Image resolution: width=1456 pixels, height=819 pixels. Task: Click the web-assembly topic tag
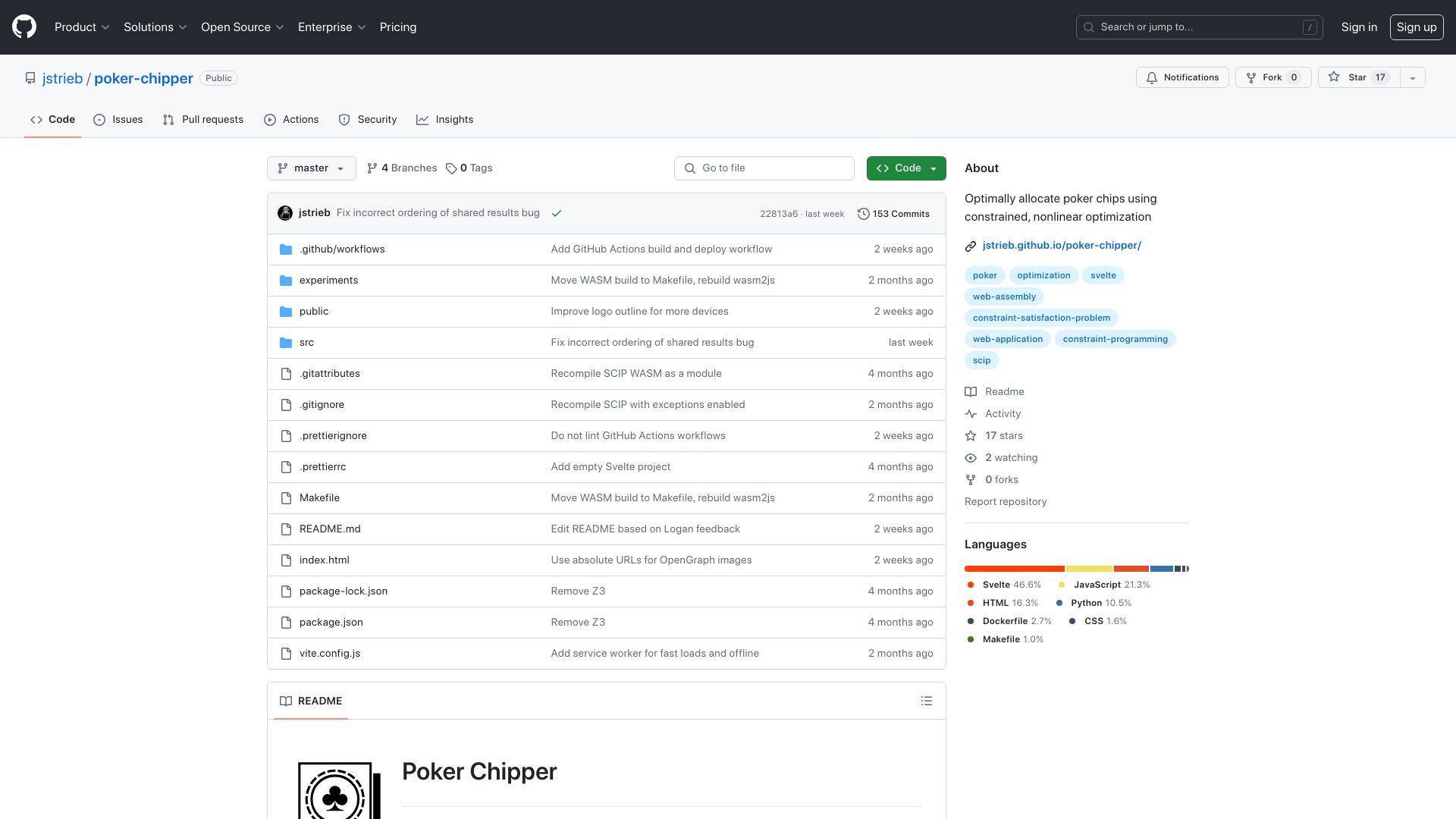[1004, 297]
